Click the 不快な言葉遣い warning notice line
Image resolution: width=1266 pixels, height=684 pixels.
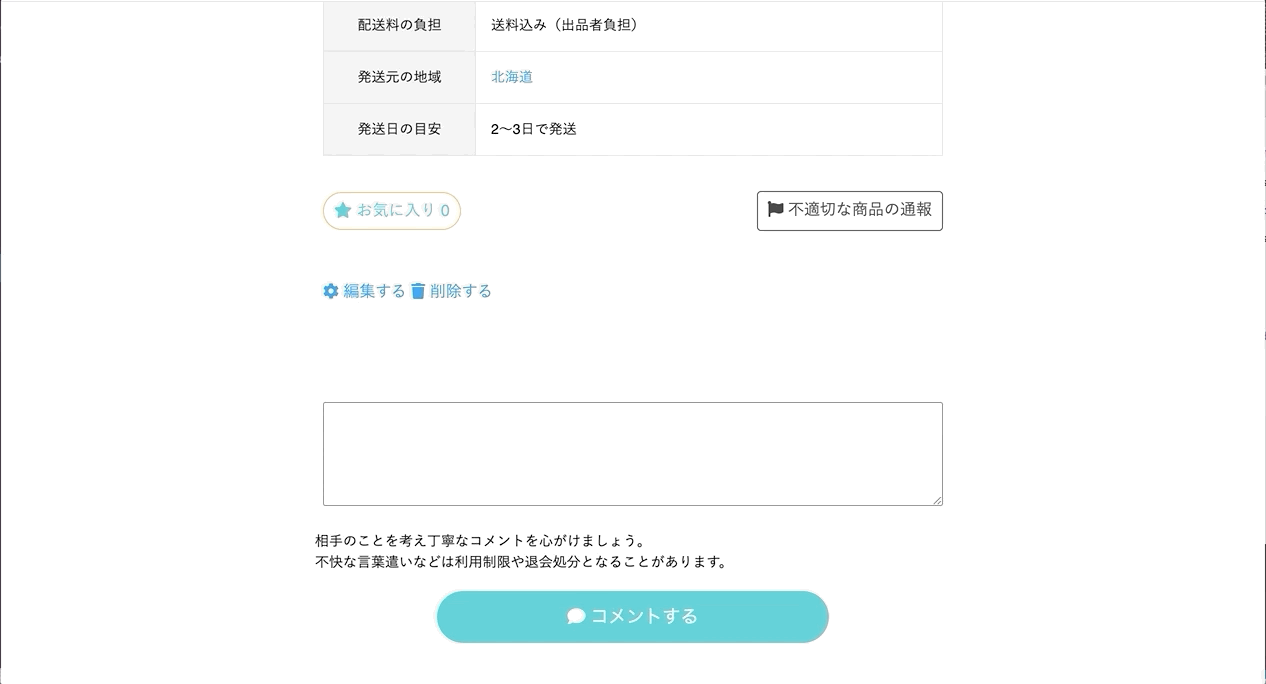[520, 562]
